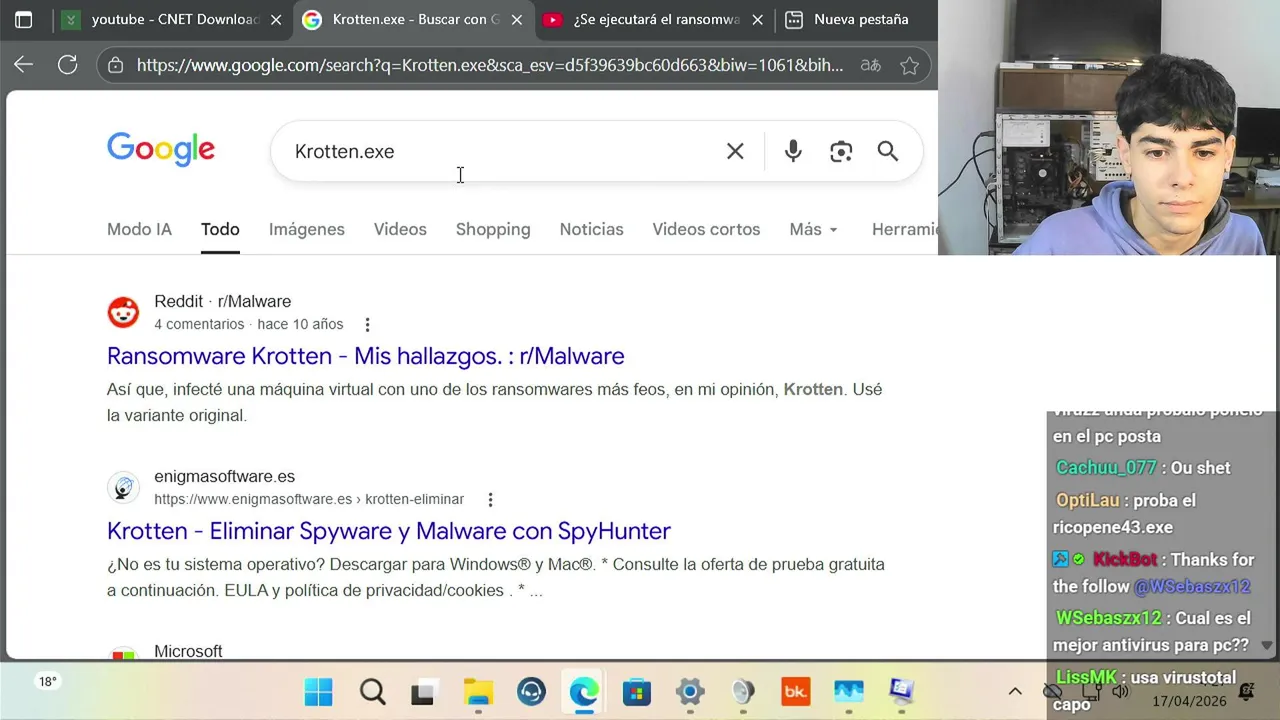This screenshot has height=720, width=1280.
Task: Select Modo IA search filter
Action: coord(139,229)
